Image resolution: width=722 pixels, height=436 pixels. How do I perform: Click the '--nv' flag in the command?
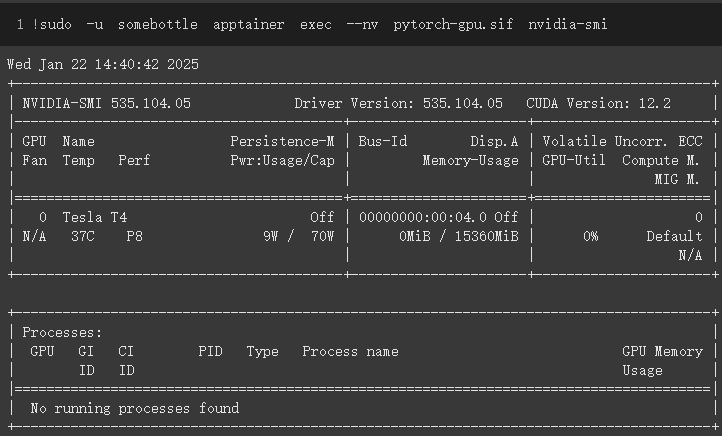click(x=362, y=24)
